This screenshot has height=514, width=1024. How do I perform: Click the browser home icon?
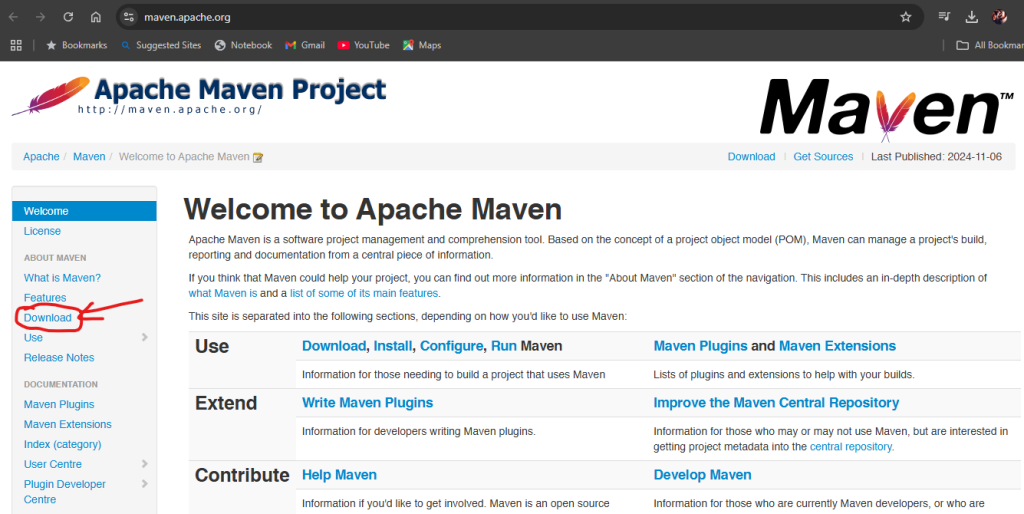click(96, 17)
